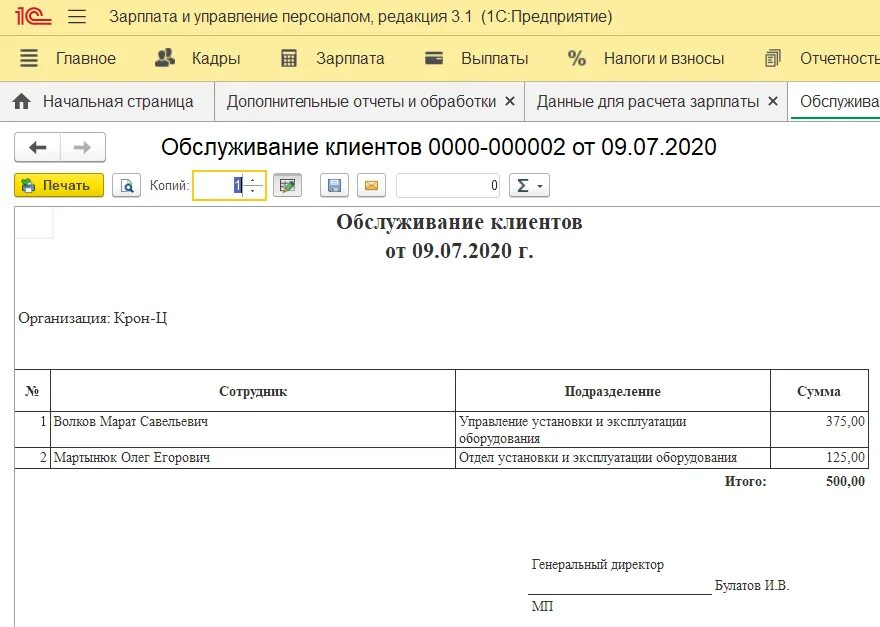Click the Генеральный директор text
The image size is (880, 627).
tap(598, 565)
